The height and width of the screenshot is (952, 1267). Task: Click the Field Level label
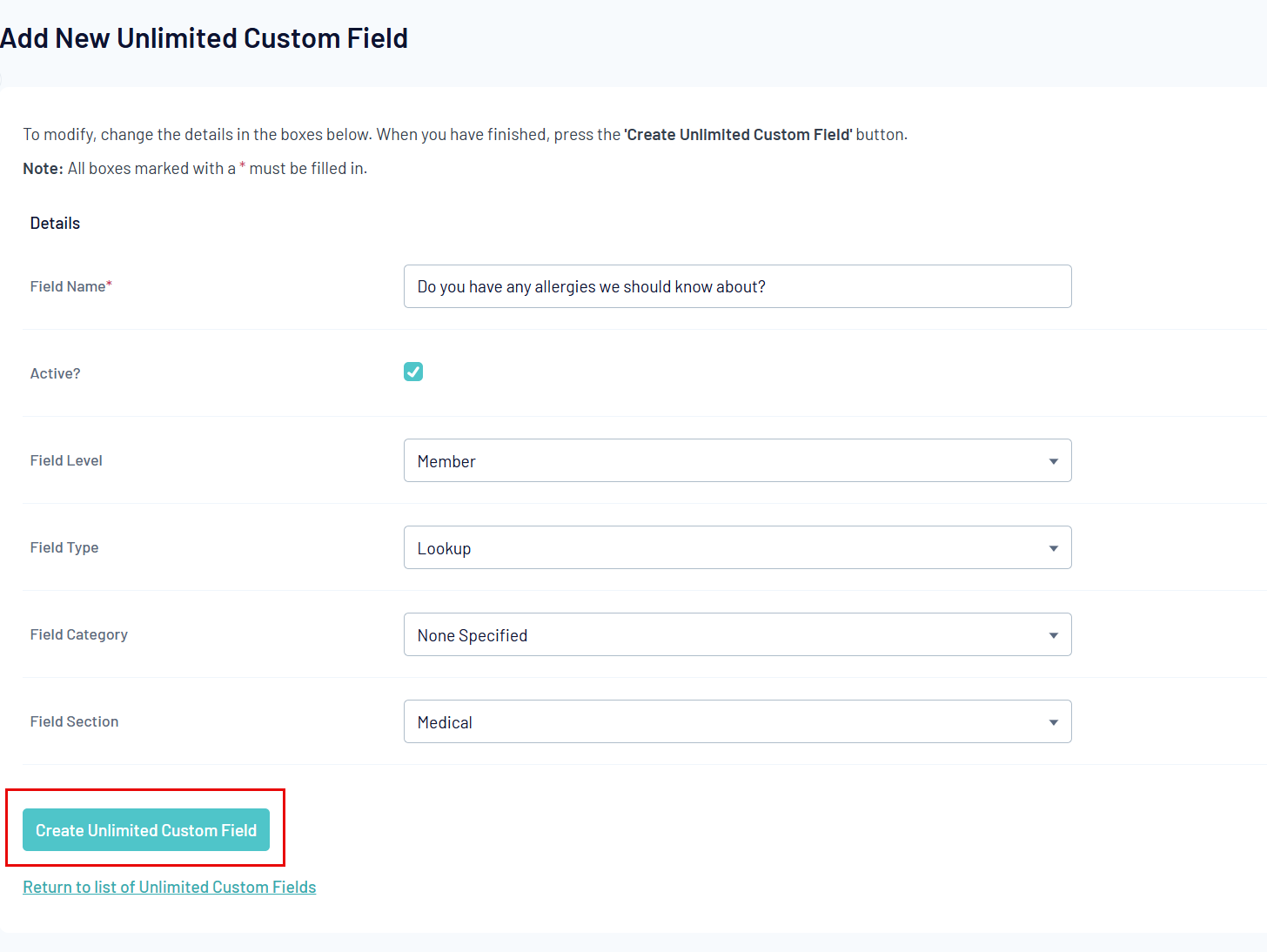click(x=66, y=460)
